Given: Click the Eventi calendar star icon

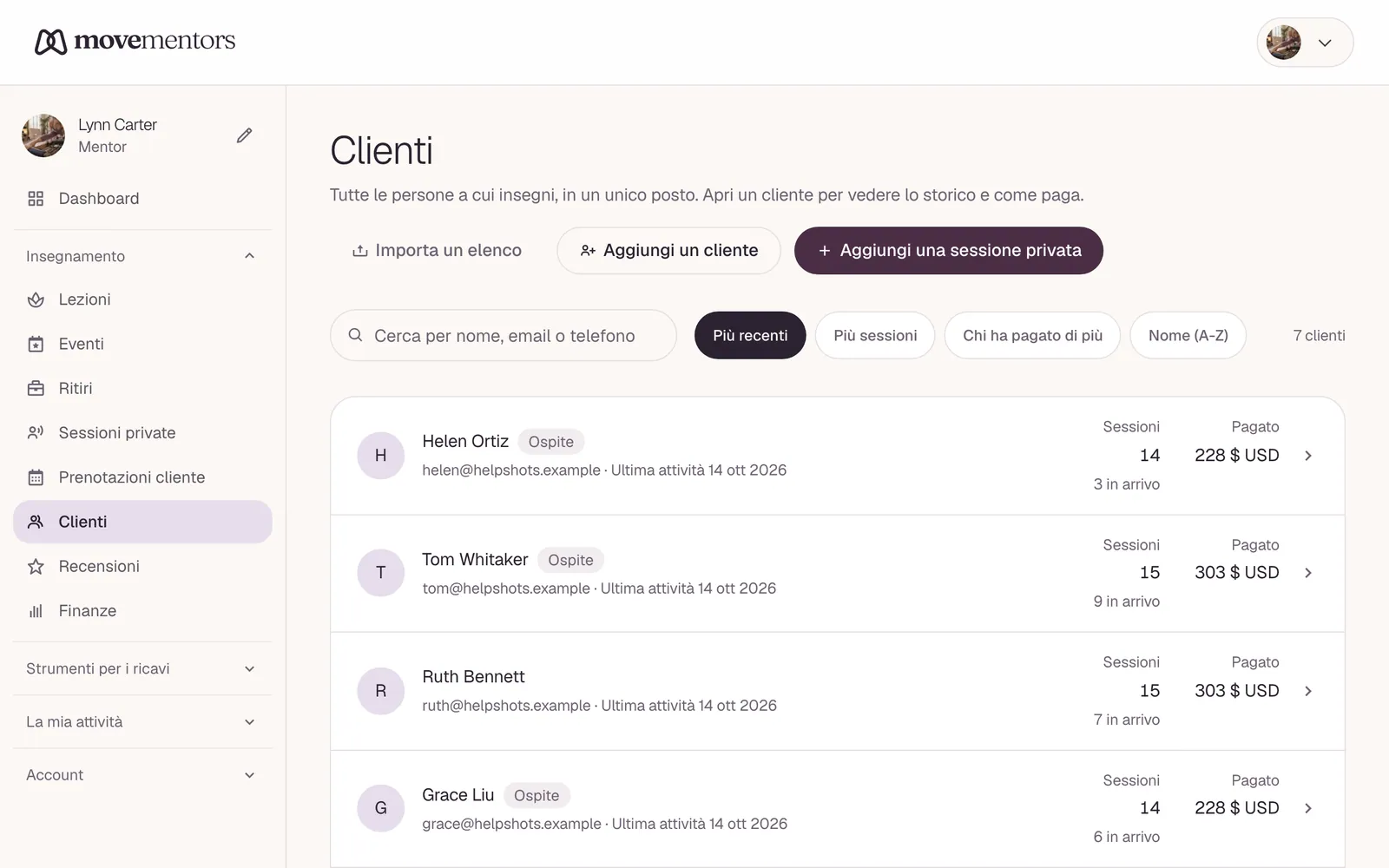Looking at the screenshot, I should (x=36, y=345).
